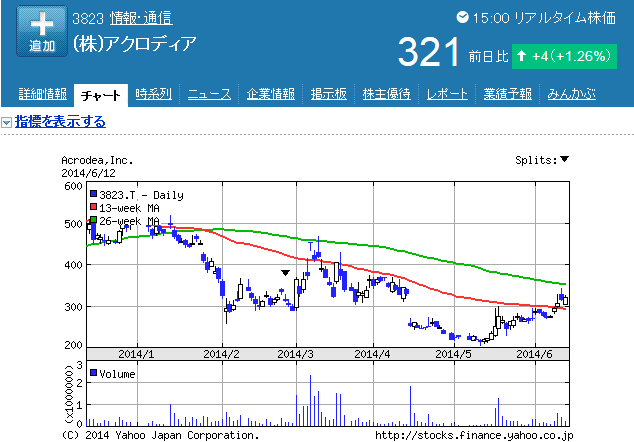Click the red 13-week MA legend swatch
The height and width of the screenshot is (442, 634).
click(93, 207)
